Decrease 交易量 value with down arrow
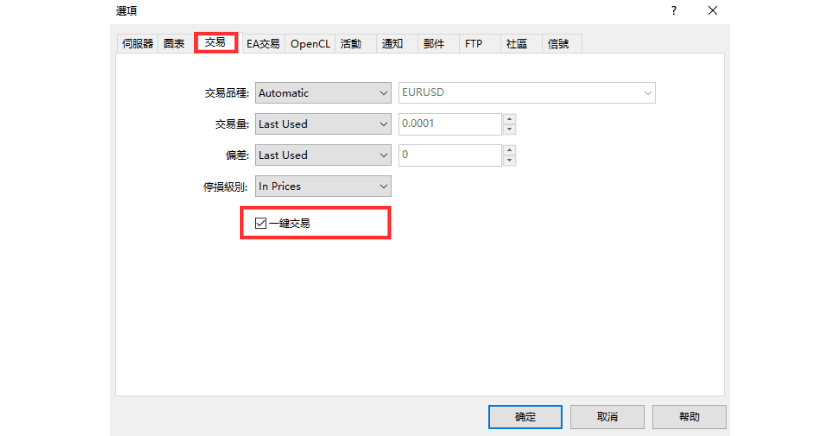Image resolution: width=840 pixels, height=436 pixels. pos(509,129)
